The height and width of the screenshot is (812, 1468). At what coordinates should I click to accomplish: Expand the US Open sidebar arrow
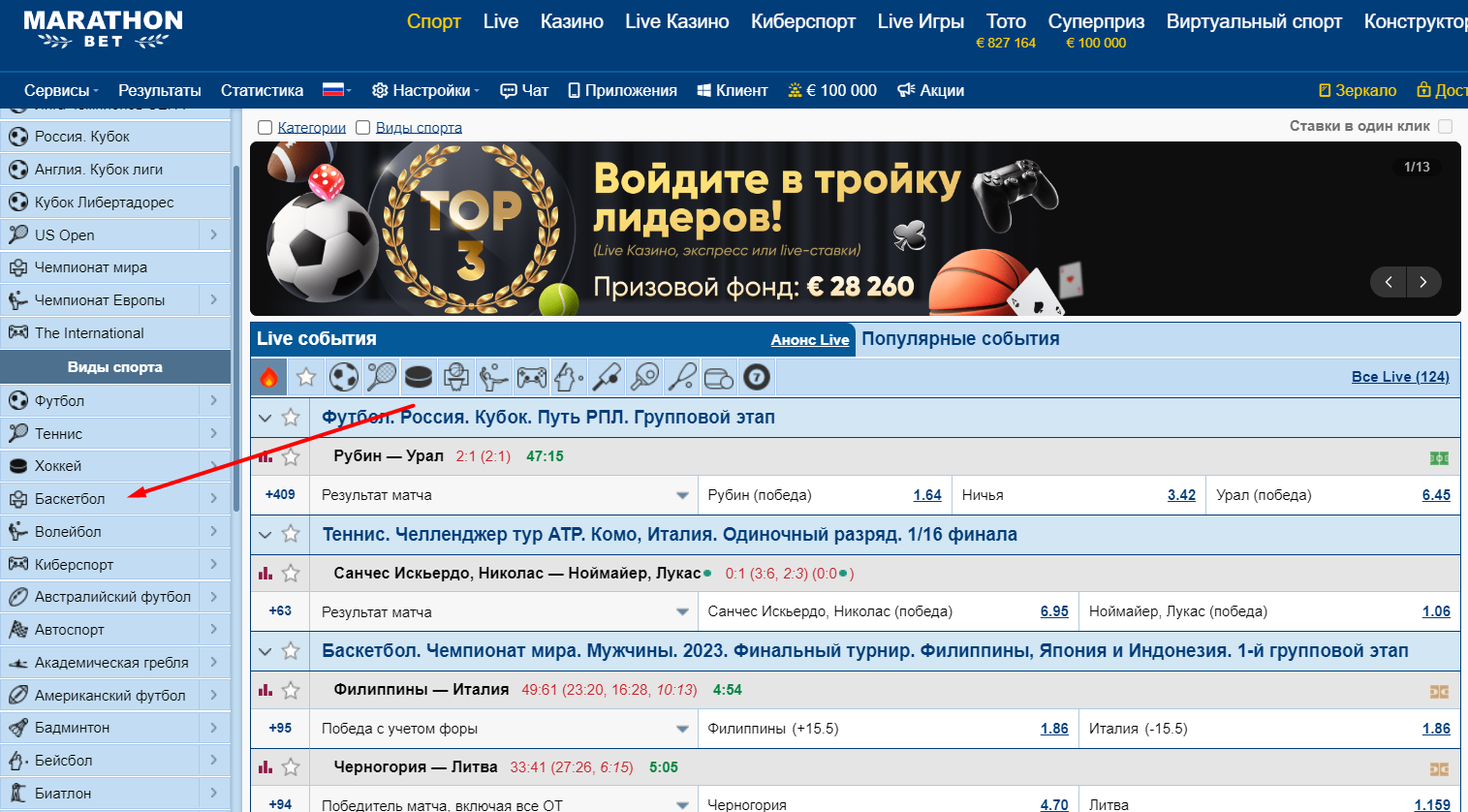pyautogui.click(x=214, y=234)
